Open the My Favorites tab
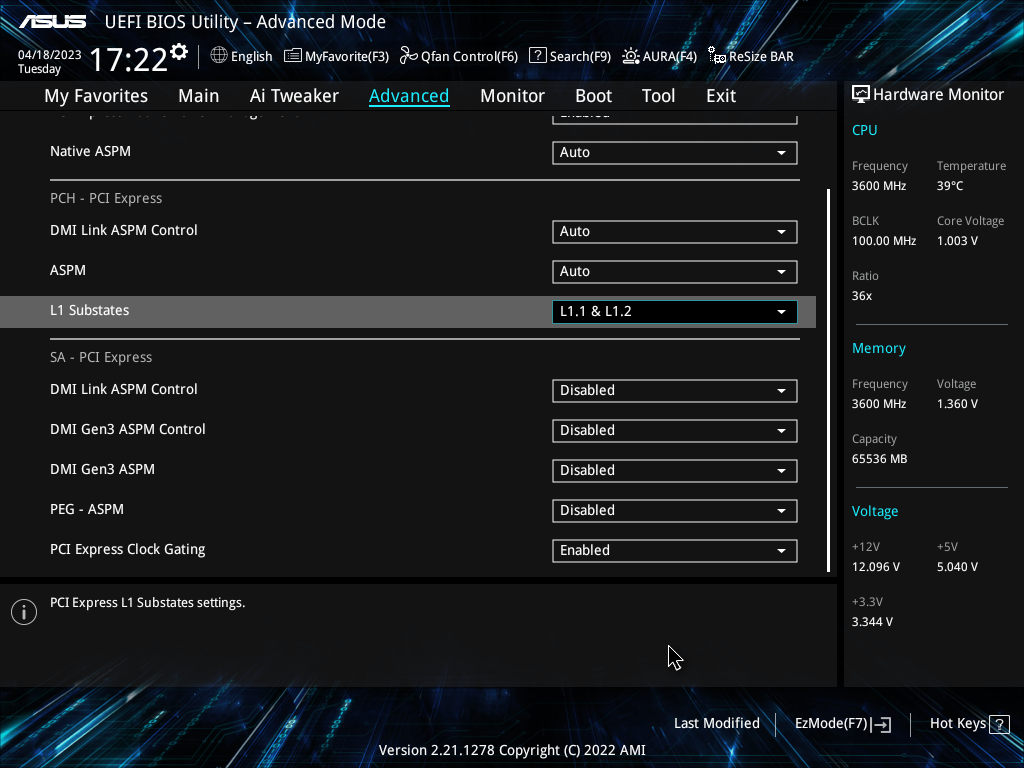The width and height of the screenshot is (1024, 768). tap(96, 96)
